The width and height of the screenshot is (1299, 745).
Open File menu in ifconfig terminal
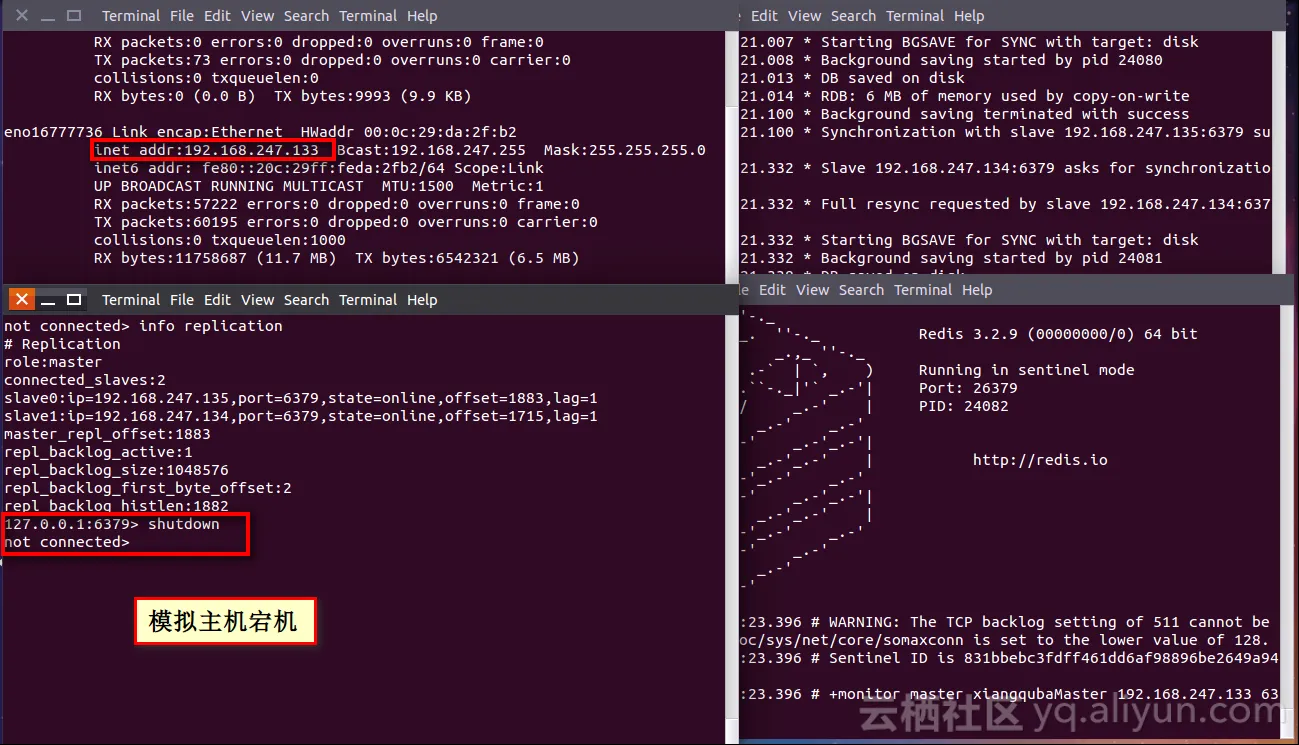pos(182,16)
